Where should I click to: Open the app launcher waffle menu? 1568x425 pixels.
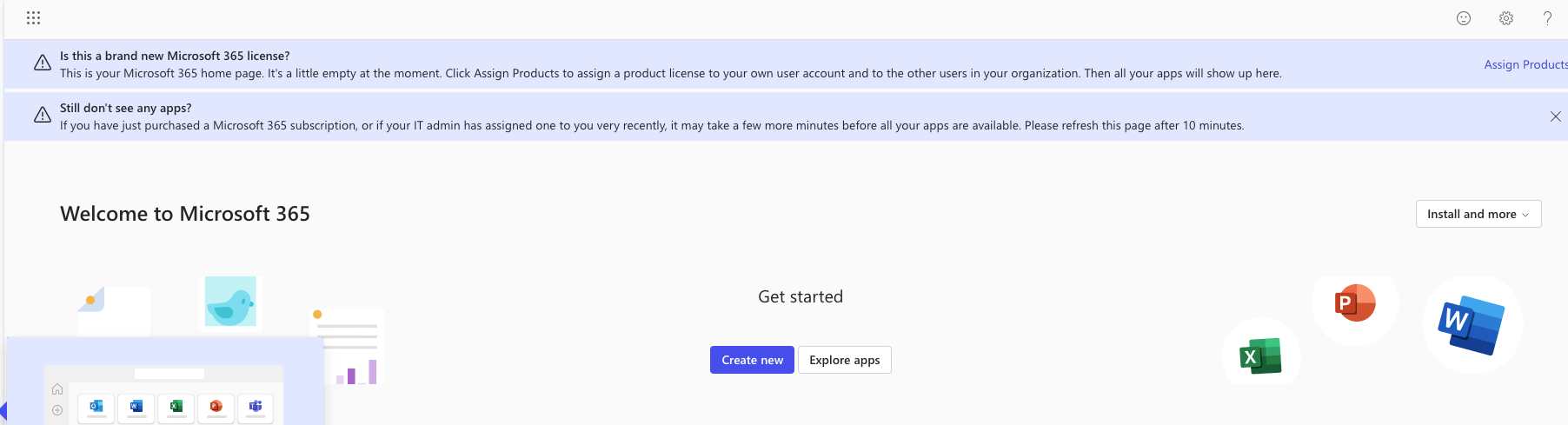point(33,17)
